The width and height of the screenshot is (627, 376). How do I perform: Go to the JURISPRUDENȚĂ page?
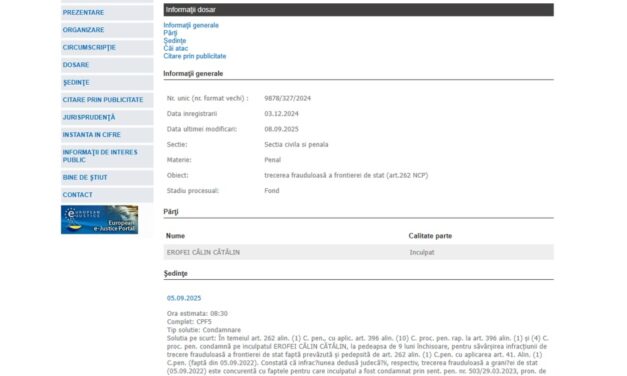pyautogui.click(x=107, y=117)
